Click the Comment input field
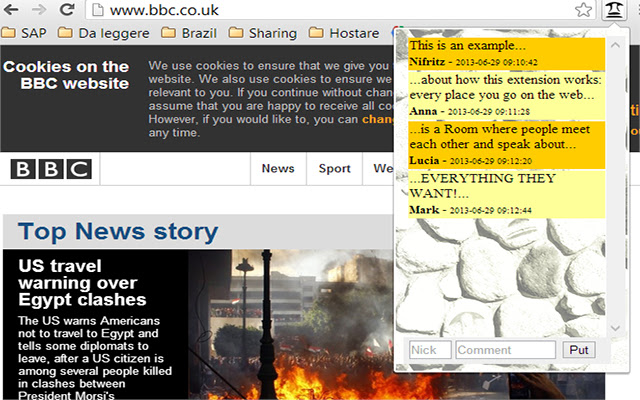The width and height of the screenshot is (640, 400). 506,350
